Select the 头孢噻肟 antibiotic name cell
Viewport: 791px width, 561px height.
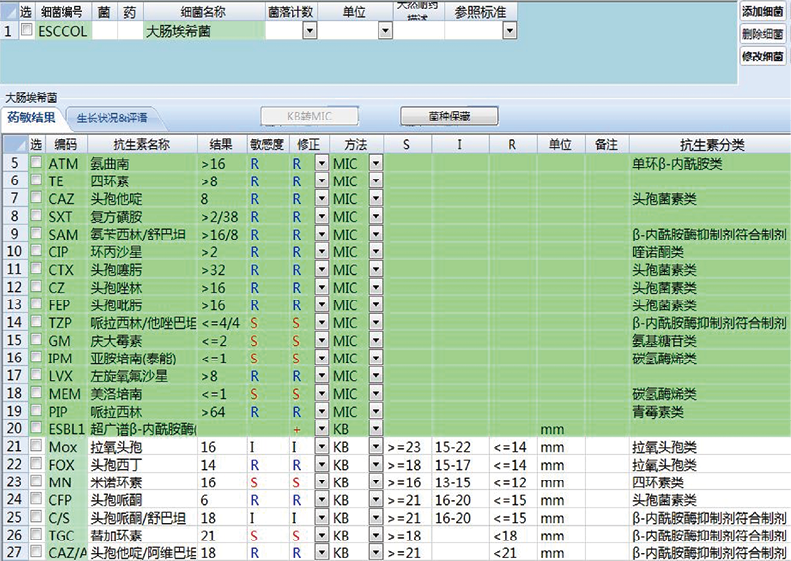142,270
